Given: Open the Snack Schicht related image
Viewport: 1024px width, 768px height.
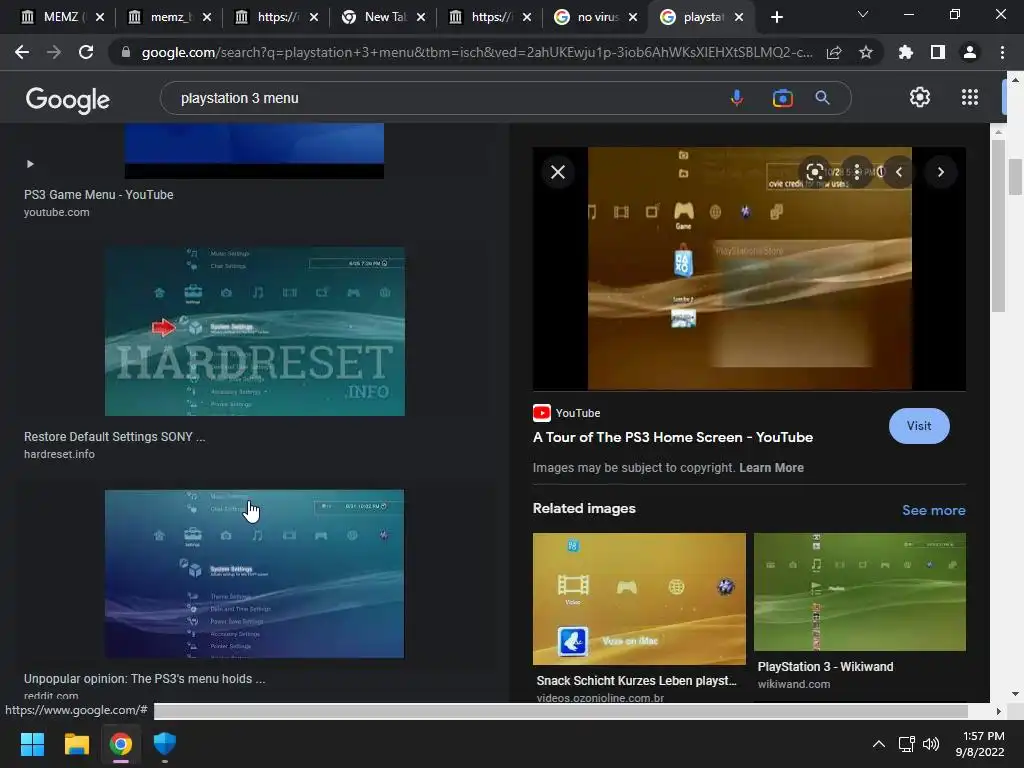Looking at the screenshot, I should pos(639,598).
